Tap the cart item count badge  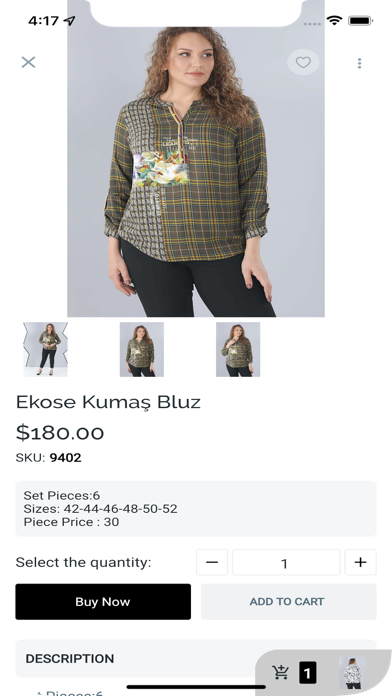pyautogui.click(x=308, y=673)
